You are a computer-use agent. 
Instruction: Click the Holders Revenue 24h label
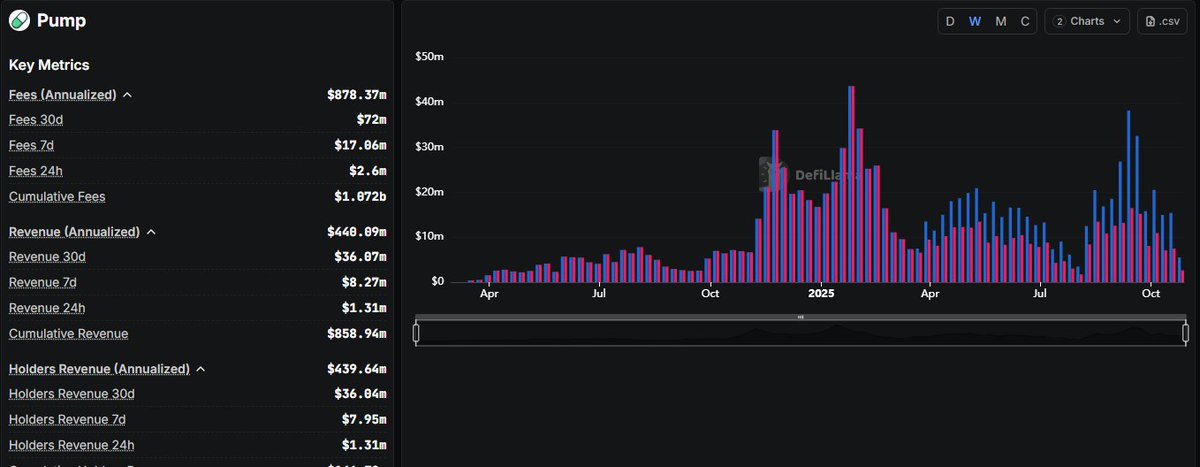71,445
